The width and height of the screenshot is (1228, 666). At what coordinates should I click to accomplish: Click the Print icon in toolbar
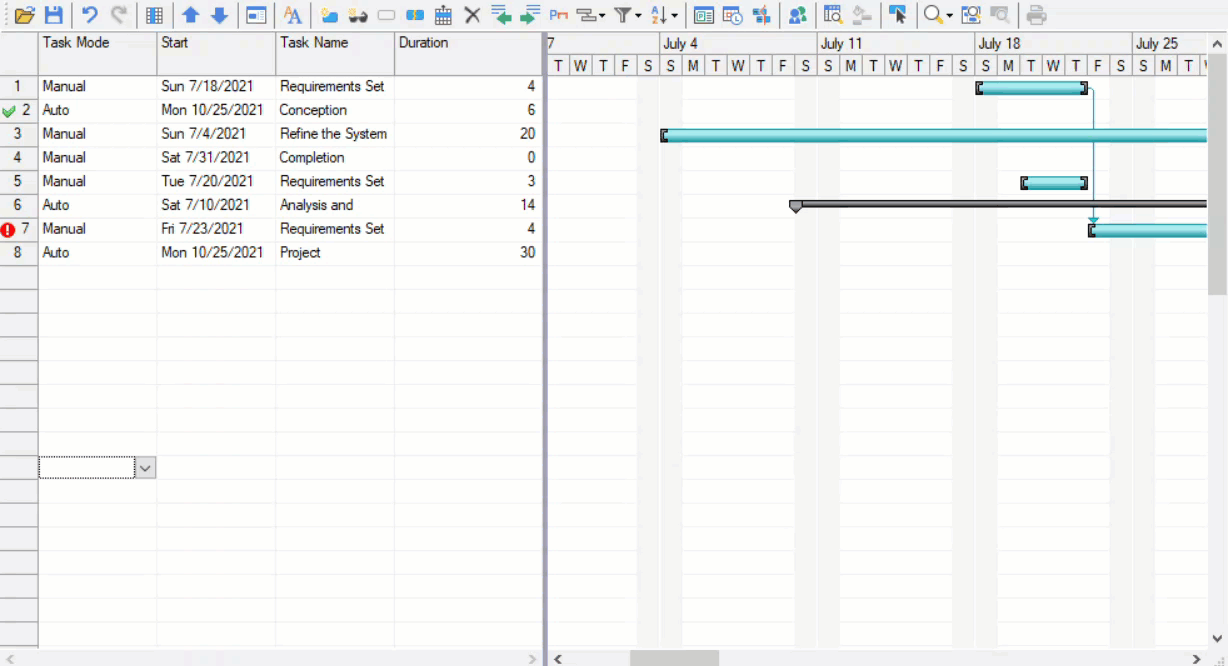(1036, 15)
